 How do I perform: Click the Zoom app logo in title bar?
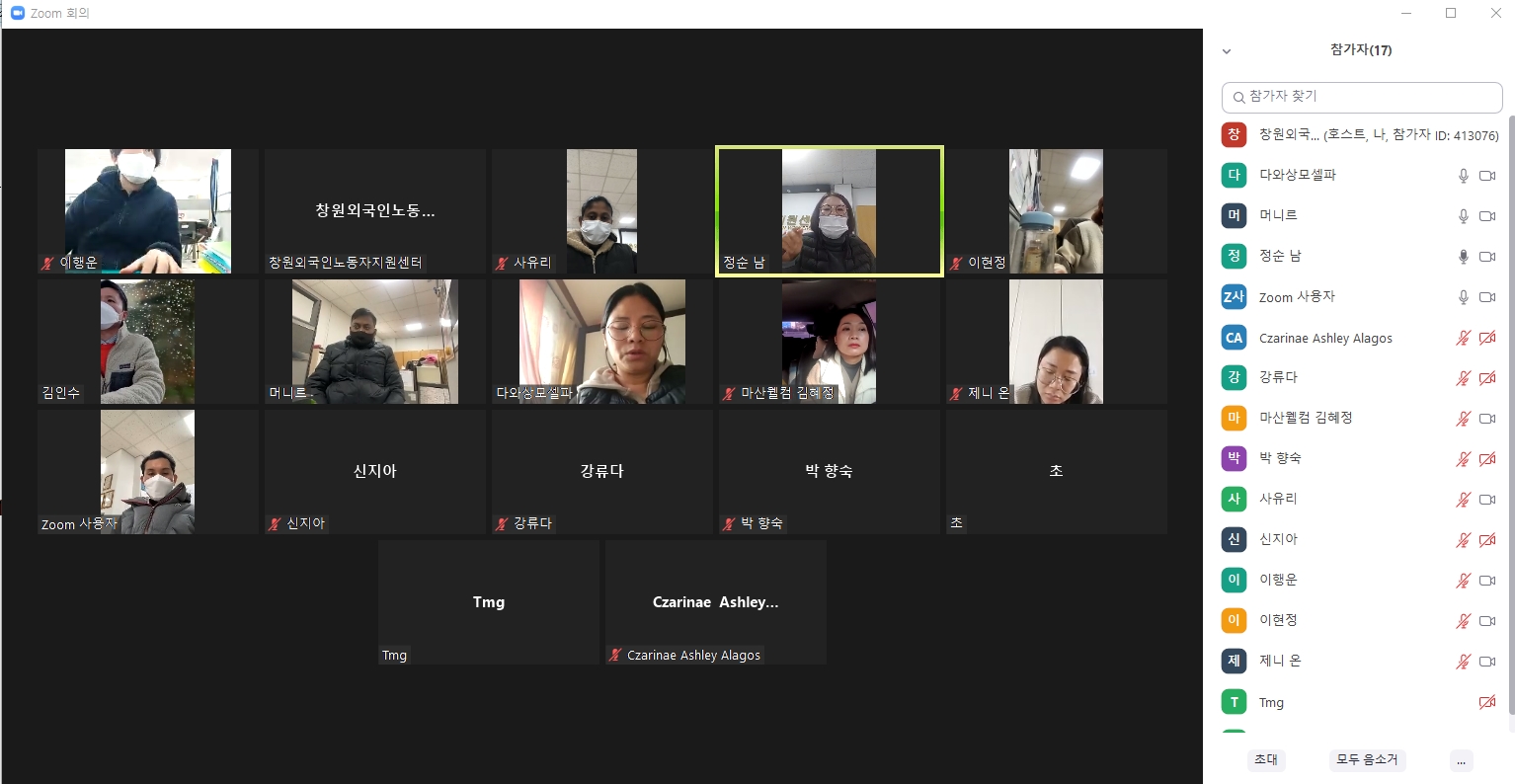(17, 13)
